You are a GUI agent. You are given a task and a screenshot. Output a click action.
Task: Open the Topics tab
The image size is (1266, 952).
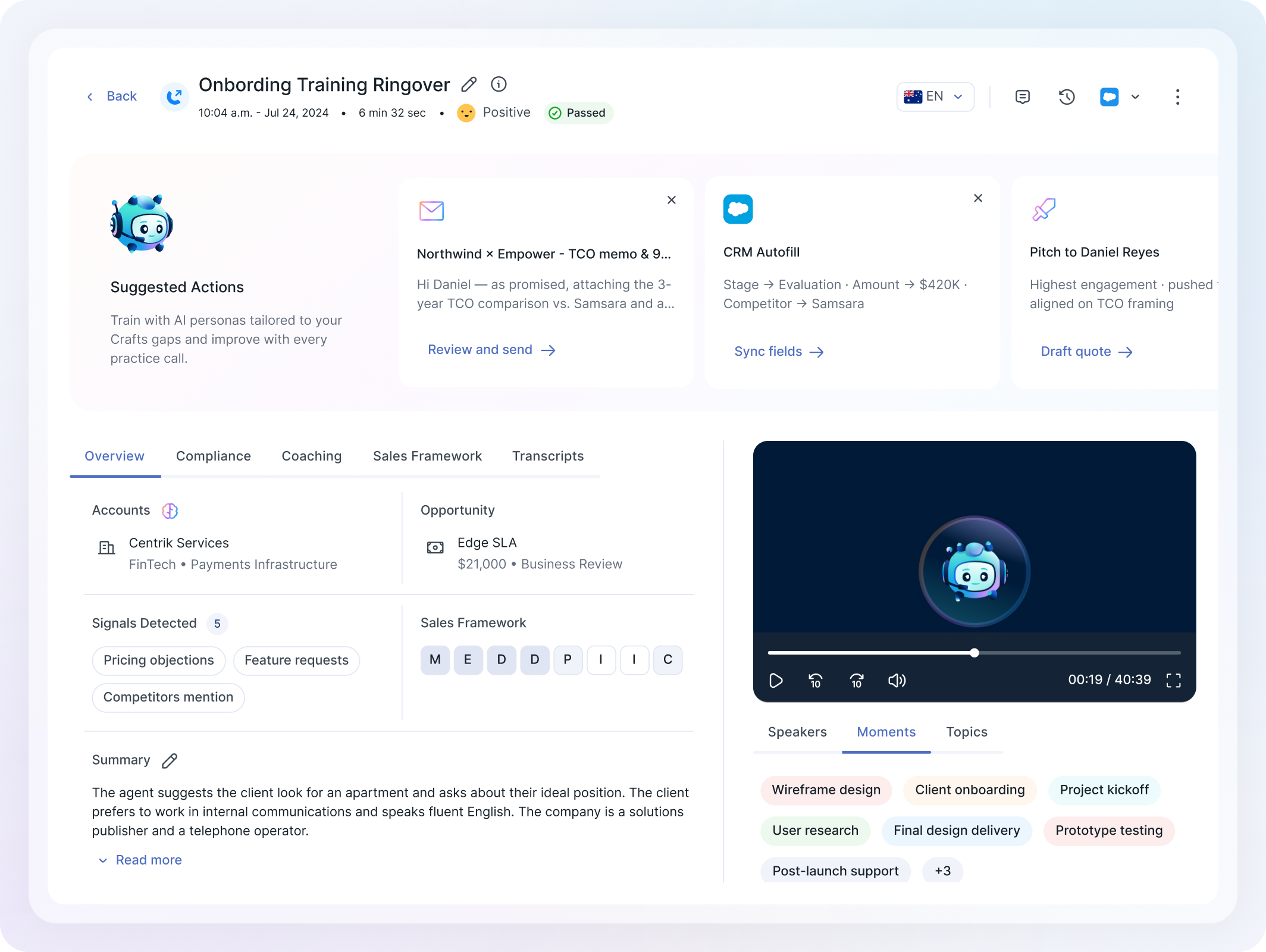click(967, 732)
